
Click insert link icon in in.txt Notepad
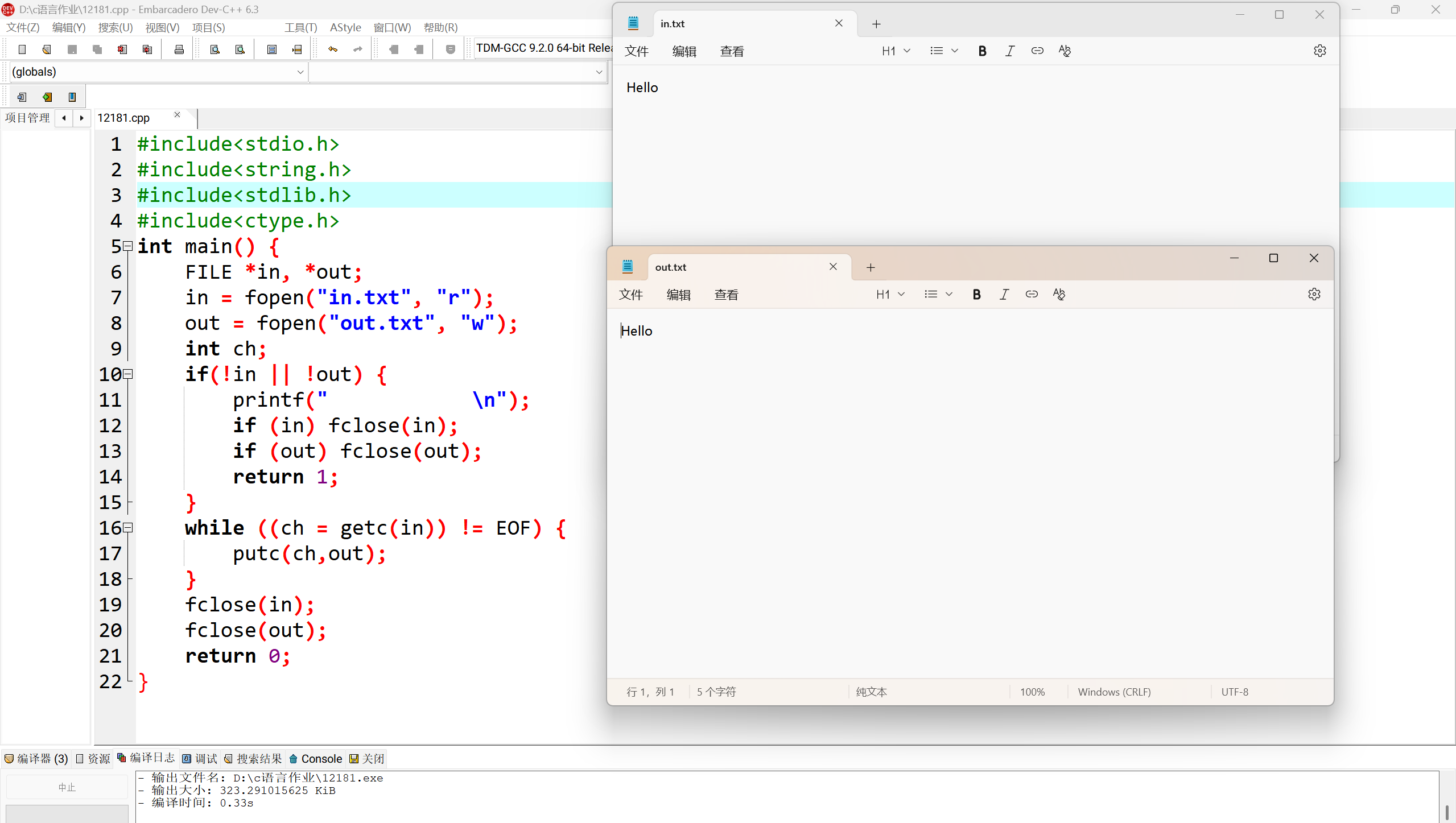(x=1037, y=51)
